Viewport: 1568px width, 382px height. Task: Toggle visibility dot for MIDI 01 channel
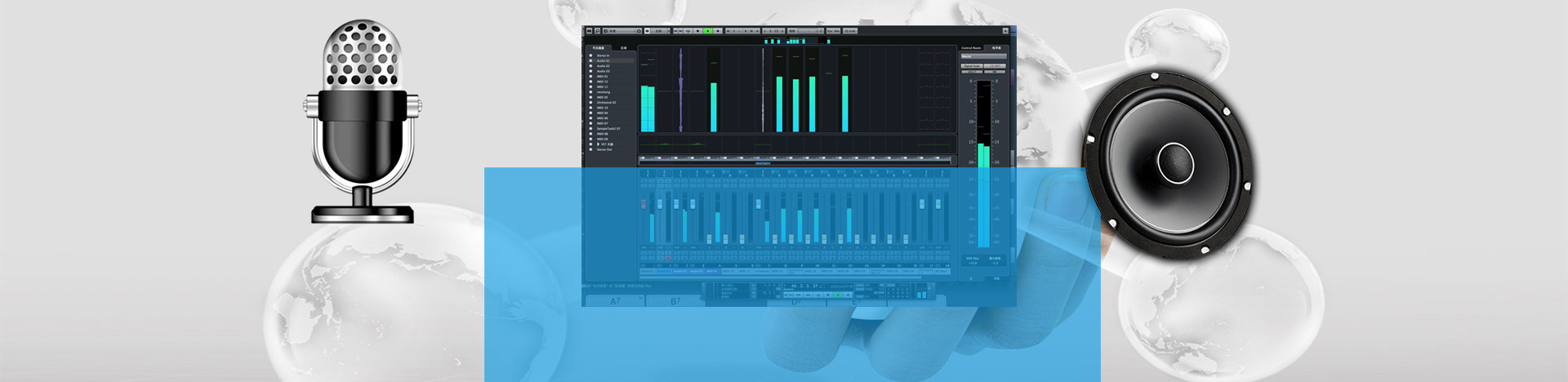point(590,77)
